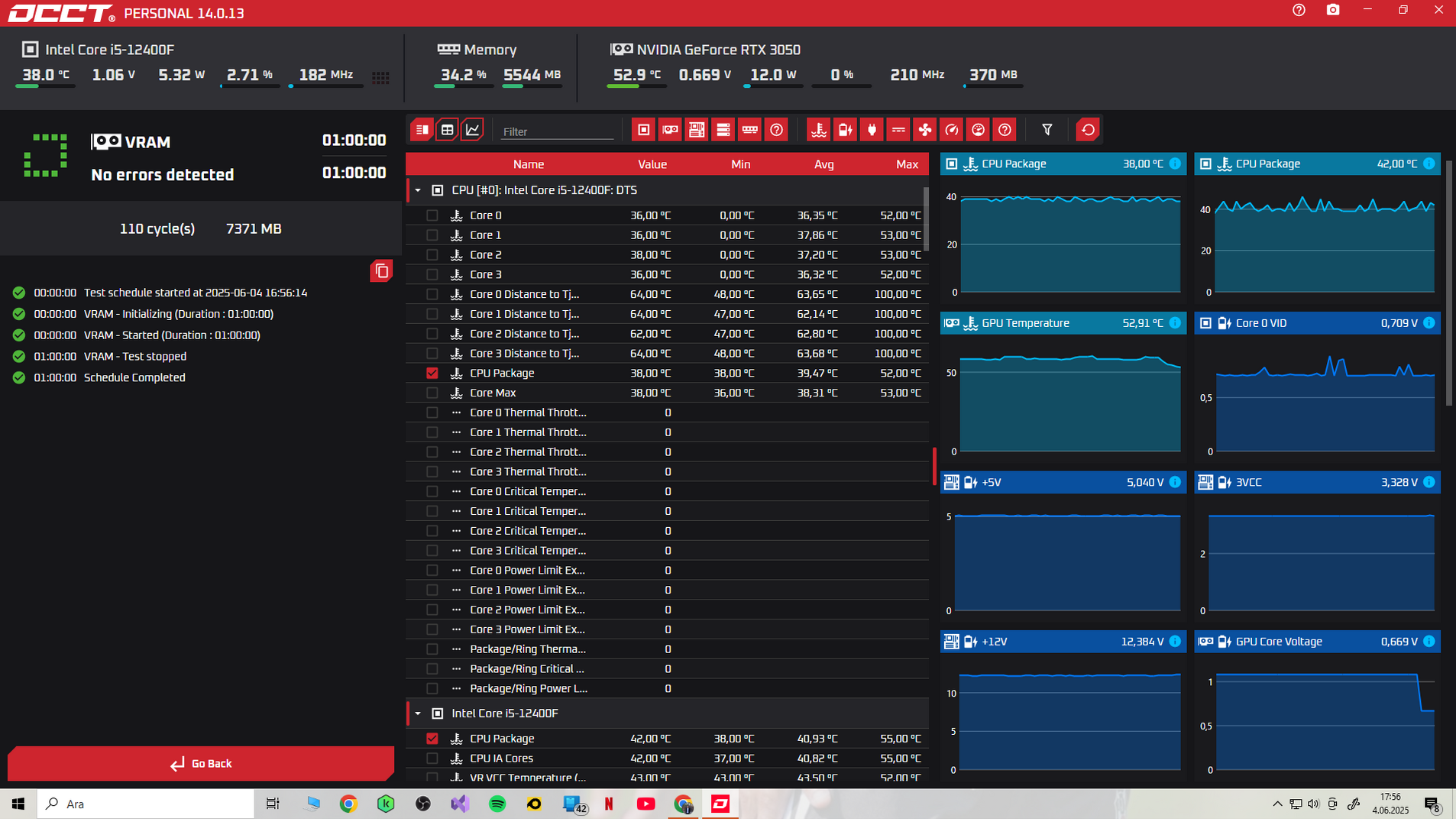Click the sensor table vertical scrollbar

coord(927,219)
